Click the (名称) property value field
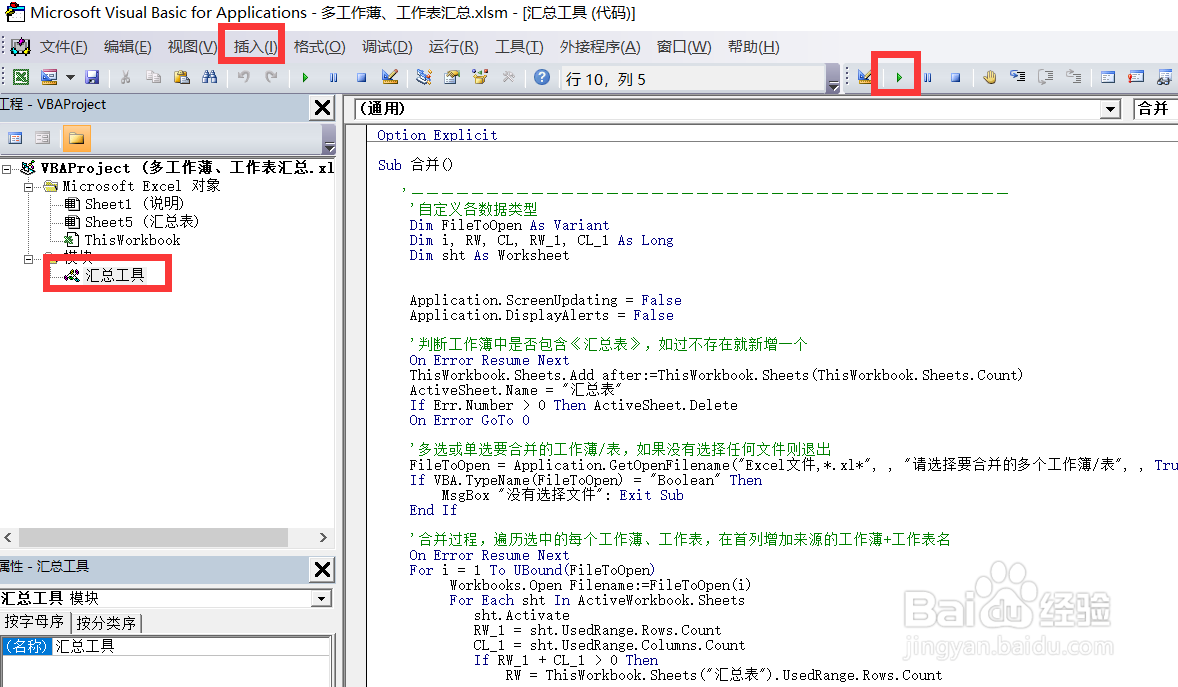1178x687 pixels. pyautogui.click(x=191, y=646)
